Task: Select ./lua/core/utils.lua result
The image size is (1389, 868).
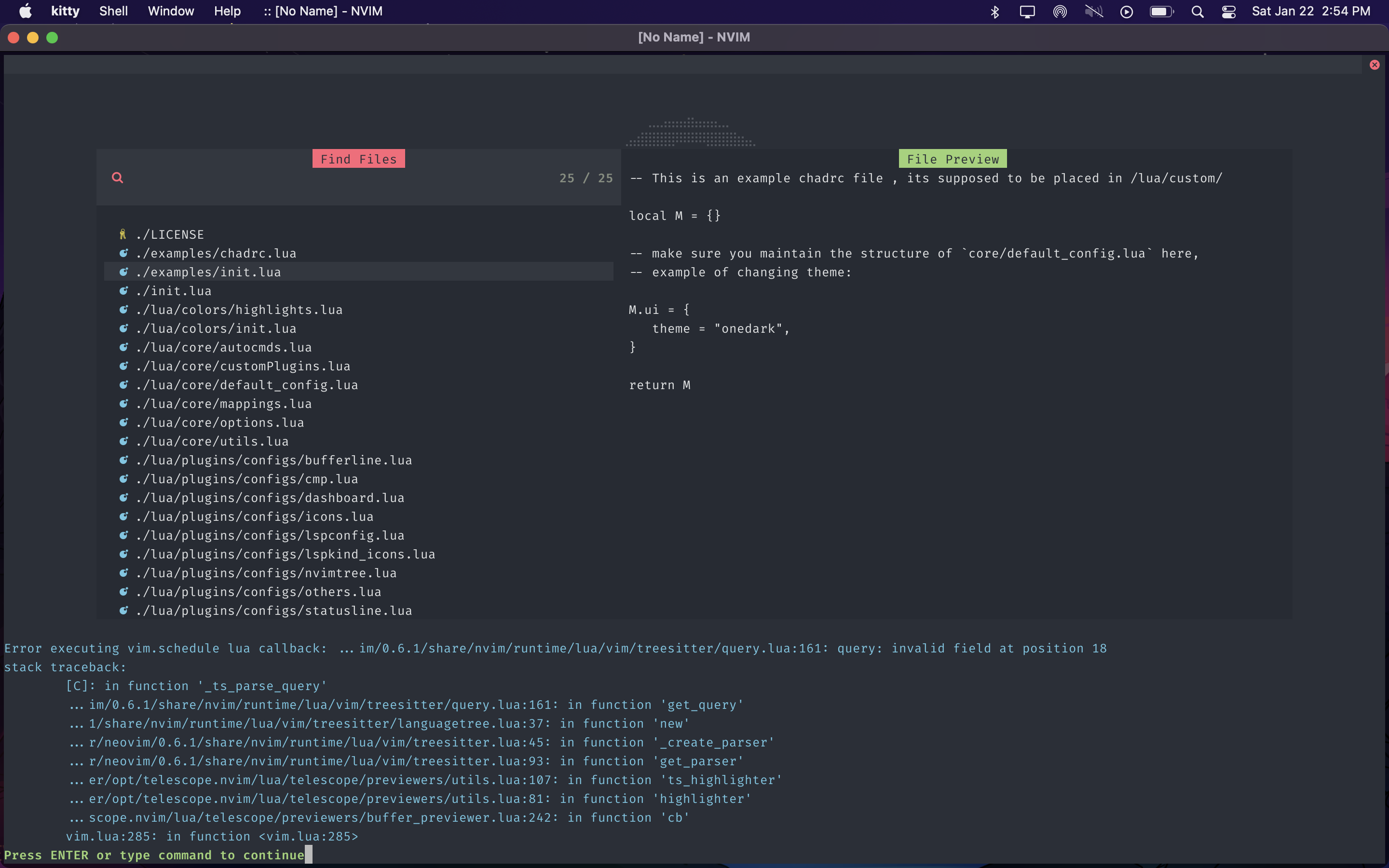Action: point(358,441)
